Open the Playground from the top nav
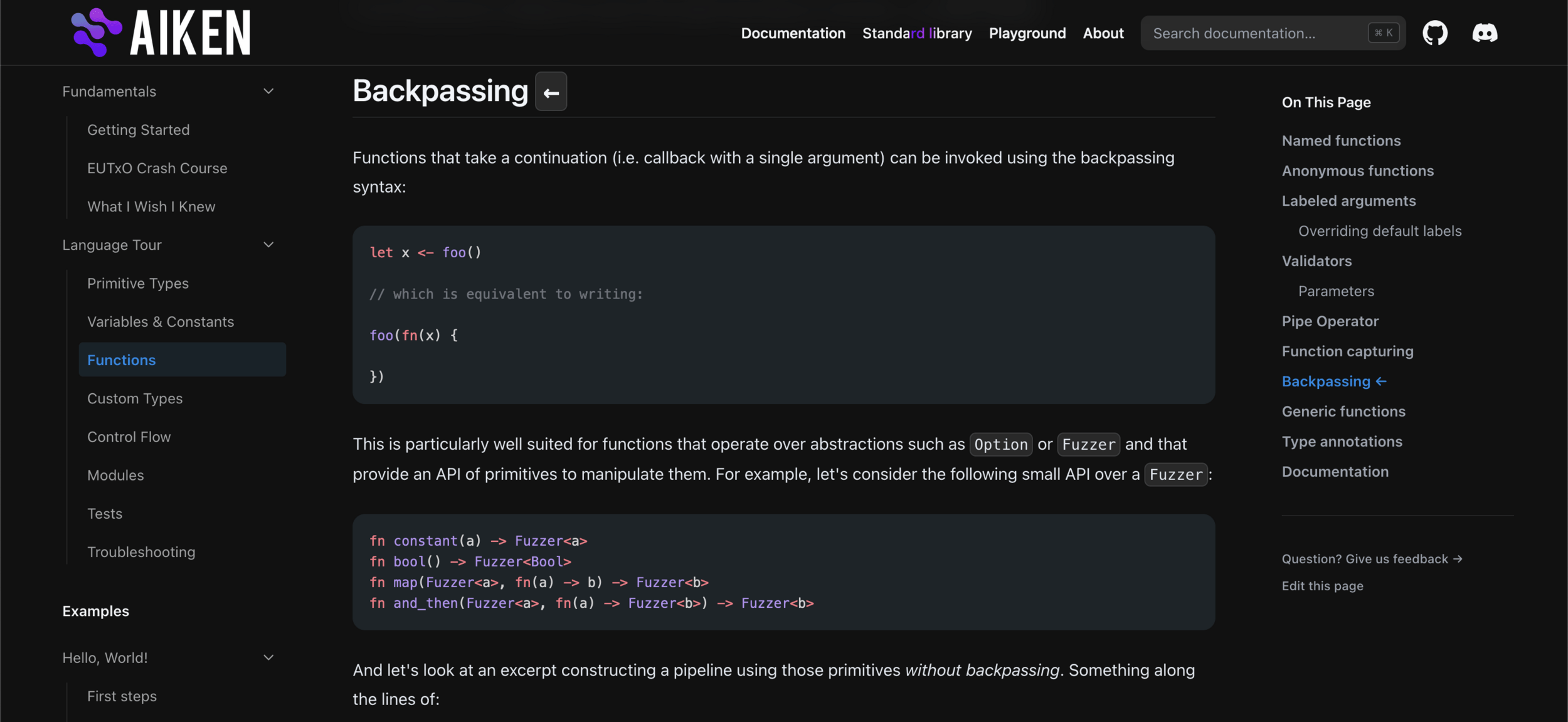The image size is (1568, 722). pos(1027,33)
